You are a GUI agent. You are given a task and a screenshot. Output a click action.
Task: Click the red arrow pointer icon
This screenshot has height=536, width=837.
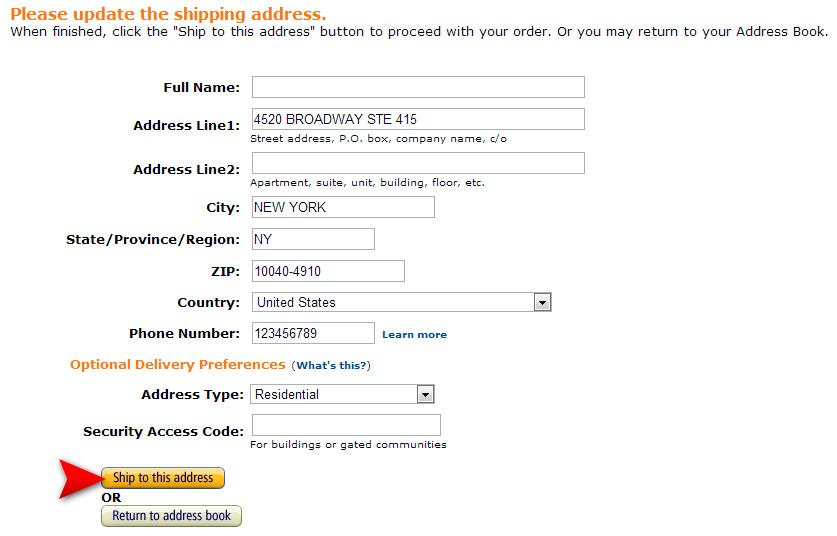point(81,479)
